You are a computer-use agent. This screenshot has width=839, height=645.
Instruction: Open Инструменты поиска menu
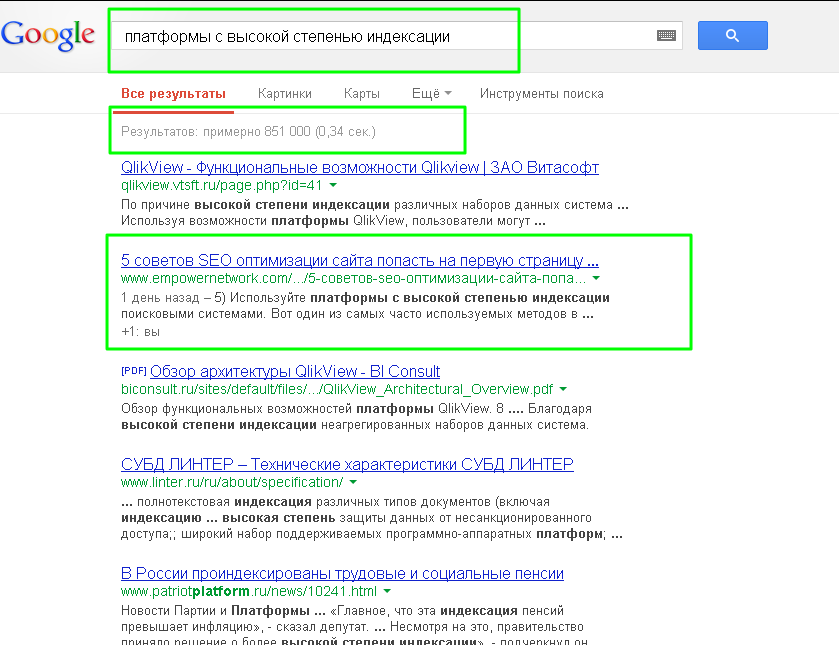[x=541, y=94]
